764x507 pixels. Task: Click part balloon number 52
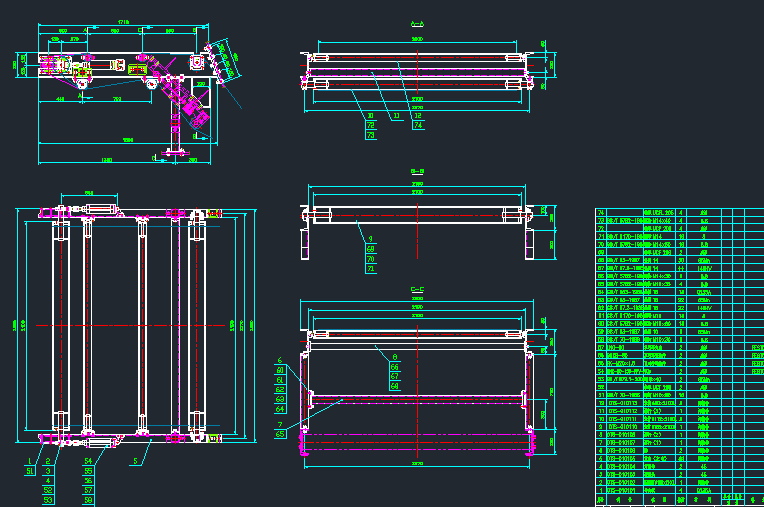[x=48, y=490]
